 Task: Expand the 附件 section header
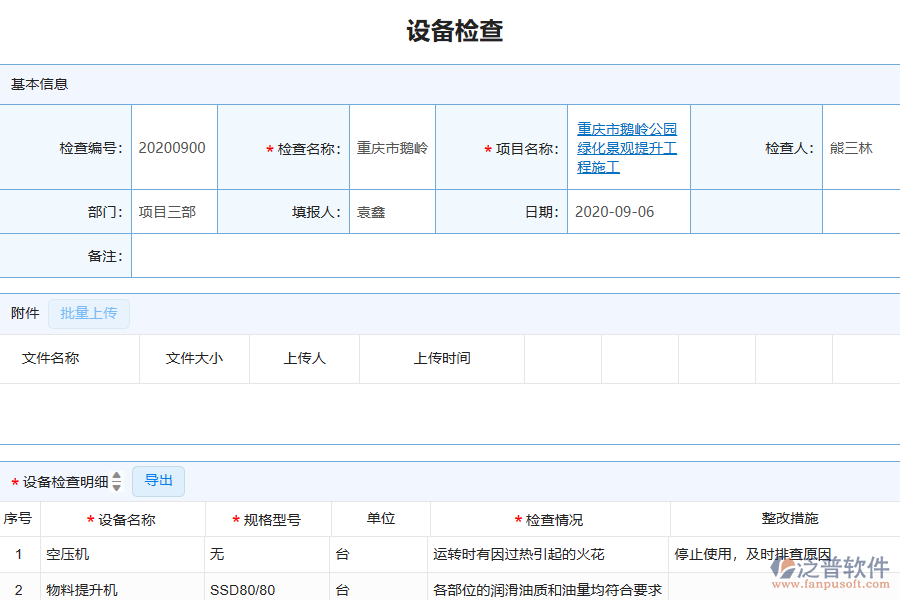pyautogui.click(x=23, y=313)
